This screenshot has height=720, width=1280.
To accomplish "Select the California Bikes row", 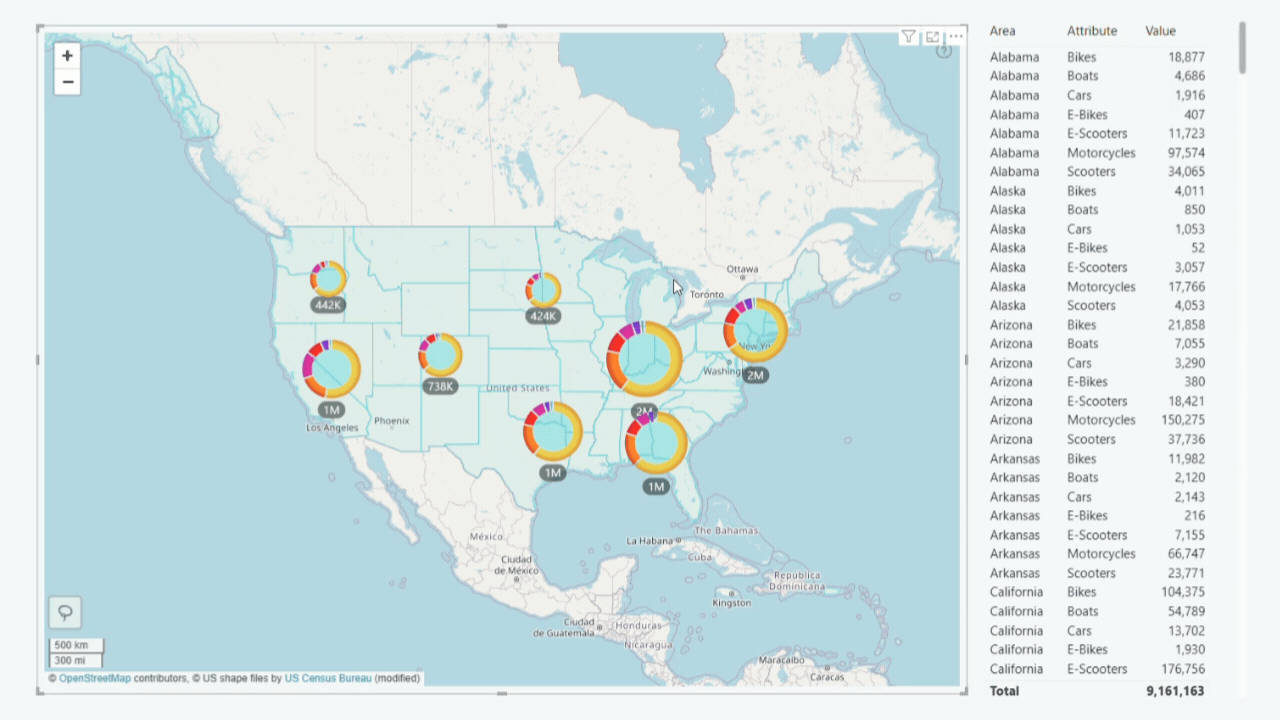I will [x=1081, y=592].
